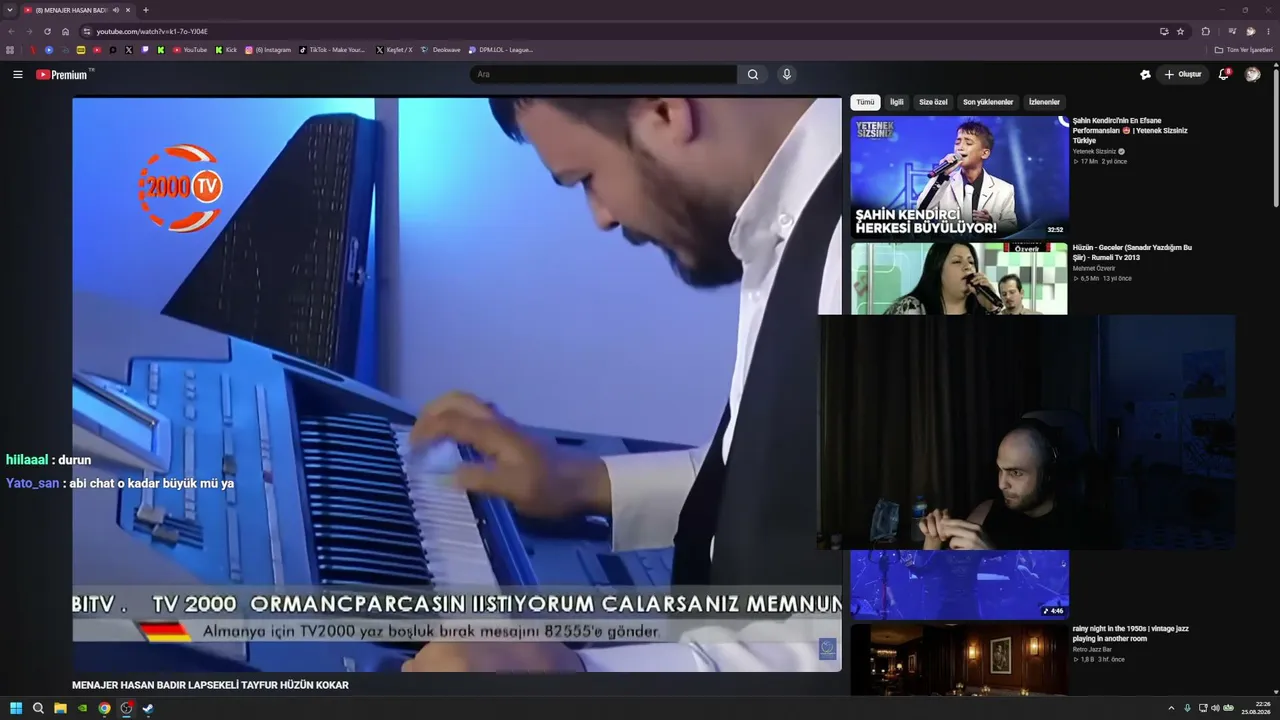The image size is (1280, 720).
Task: Mute the tab via speaker icon
Action: point(116,10)
